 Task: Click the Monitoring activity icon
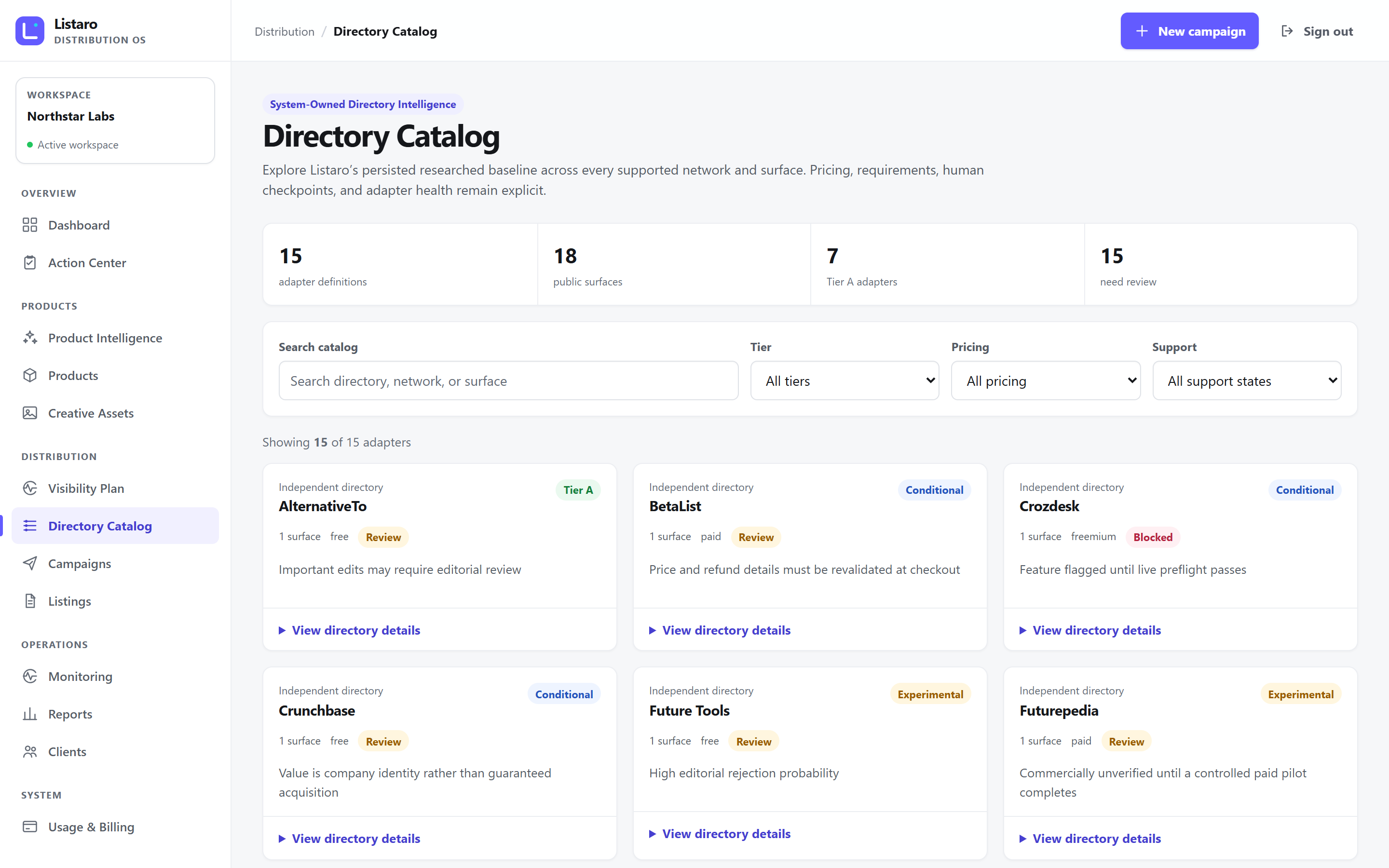(x=30, y=676)
